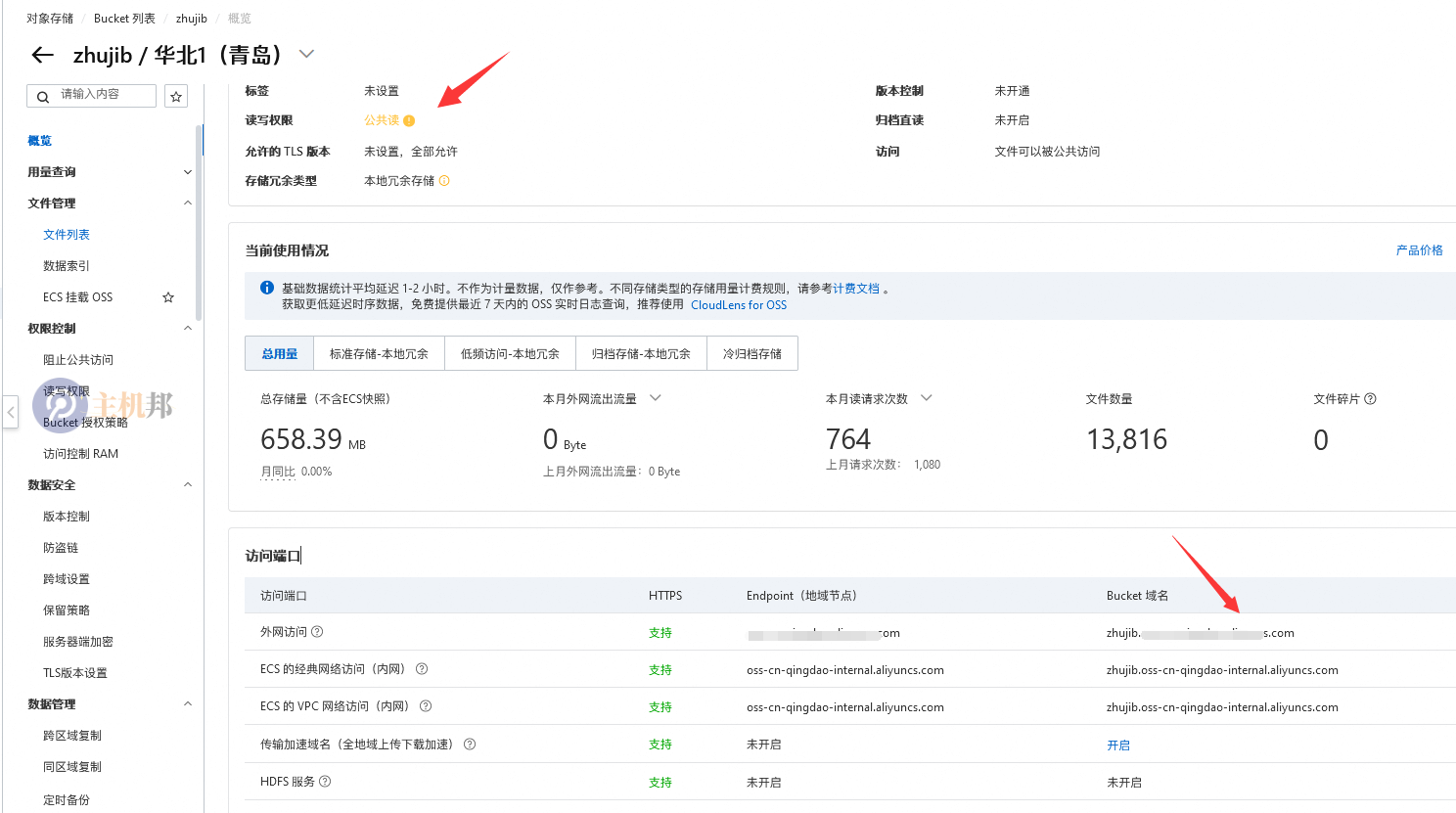1456x813 pixels.
Task: Open 数据索引 in sidebar
Action: tap(67, 266)
